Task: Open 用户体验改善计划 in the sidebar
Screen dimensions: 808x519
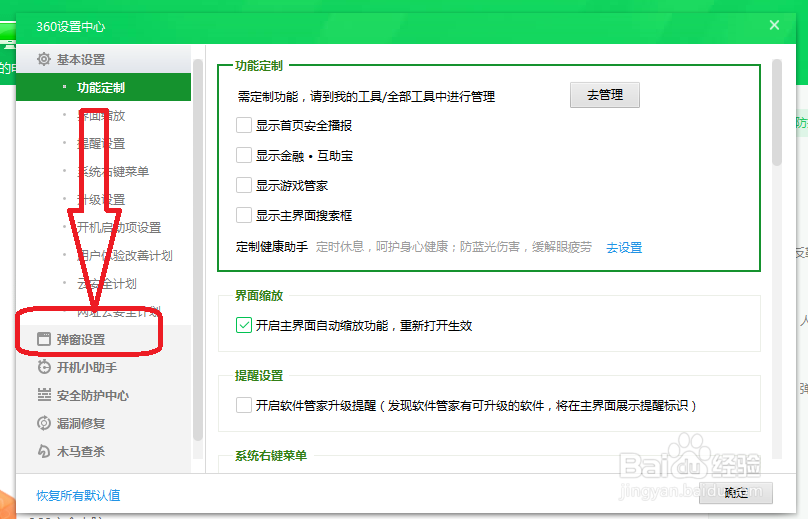Action: coord(125,255)
